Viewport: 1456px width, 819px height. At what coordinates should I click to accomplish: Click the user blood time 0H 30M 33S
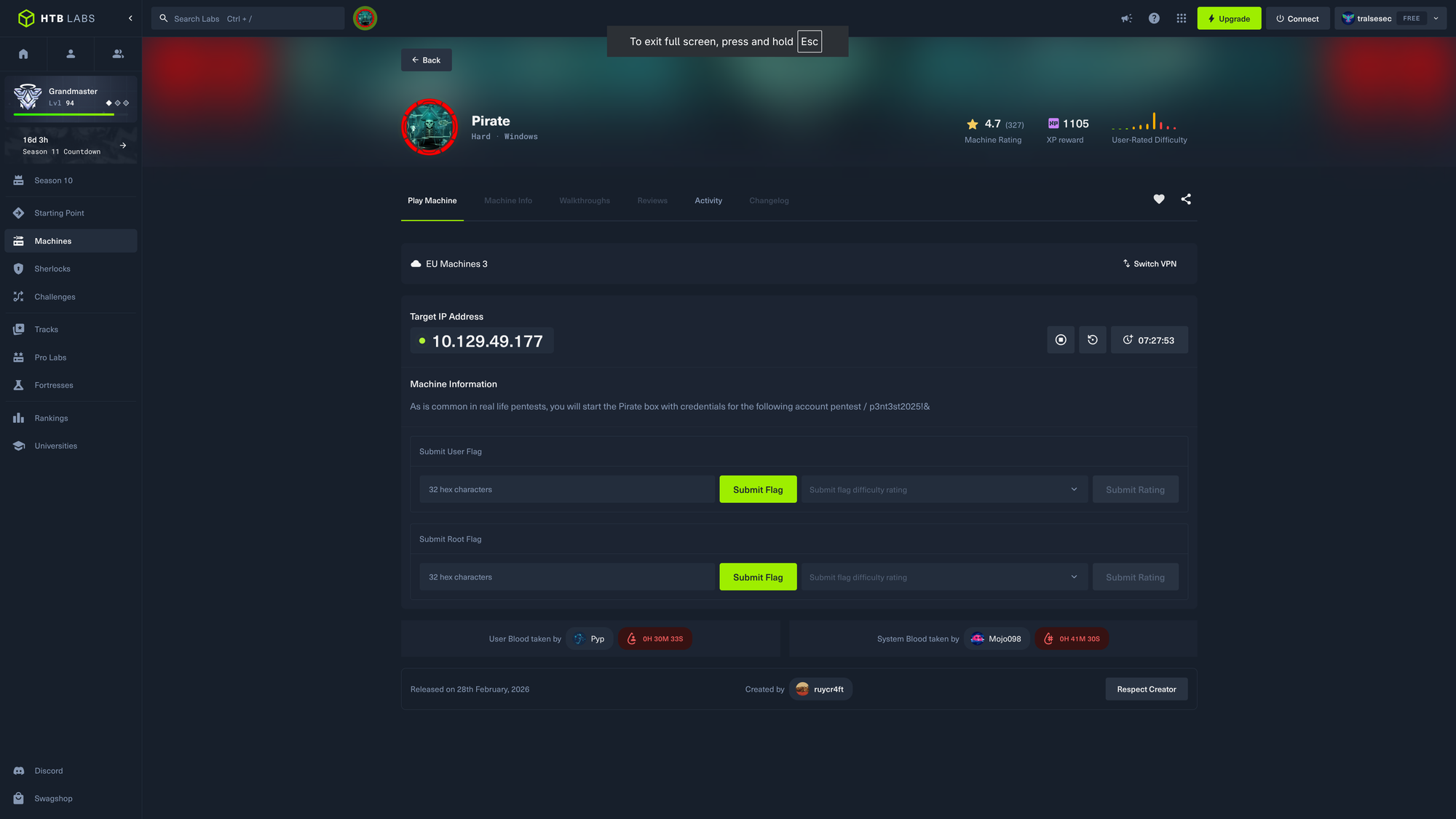655,639
